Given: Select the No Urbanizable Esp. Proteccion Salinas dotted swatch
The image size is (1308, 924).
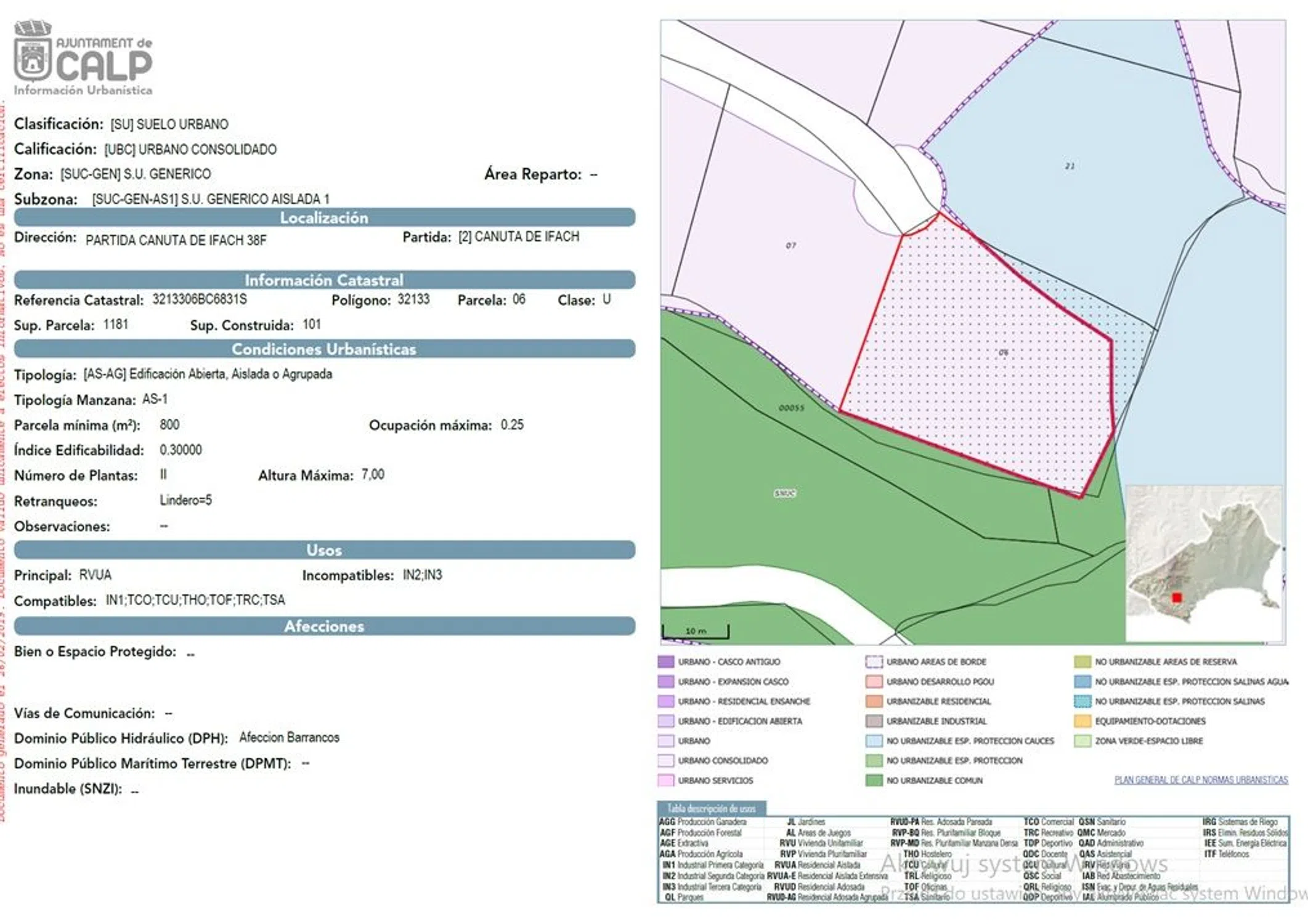Looking at the screenshot, I should click(x=1082, y=702).
